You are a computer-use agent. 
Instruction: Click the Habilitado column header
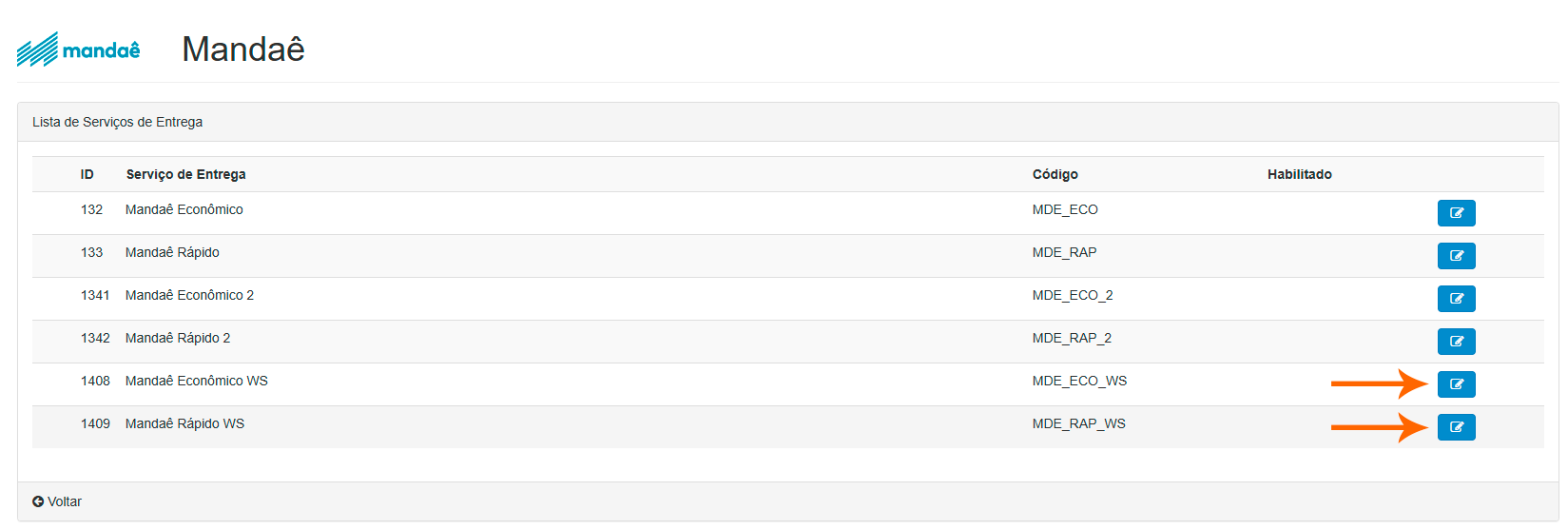coord(1299,174)
